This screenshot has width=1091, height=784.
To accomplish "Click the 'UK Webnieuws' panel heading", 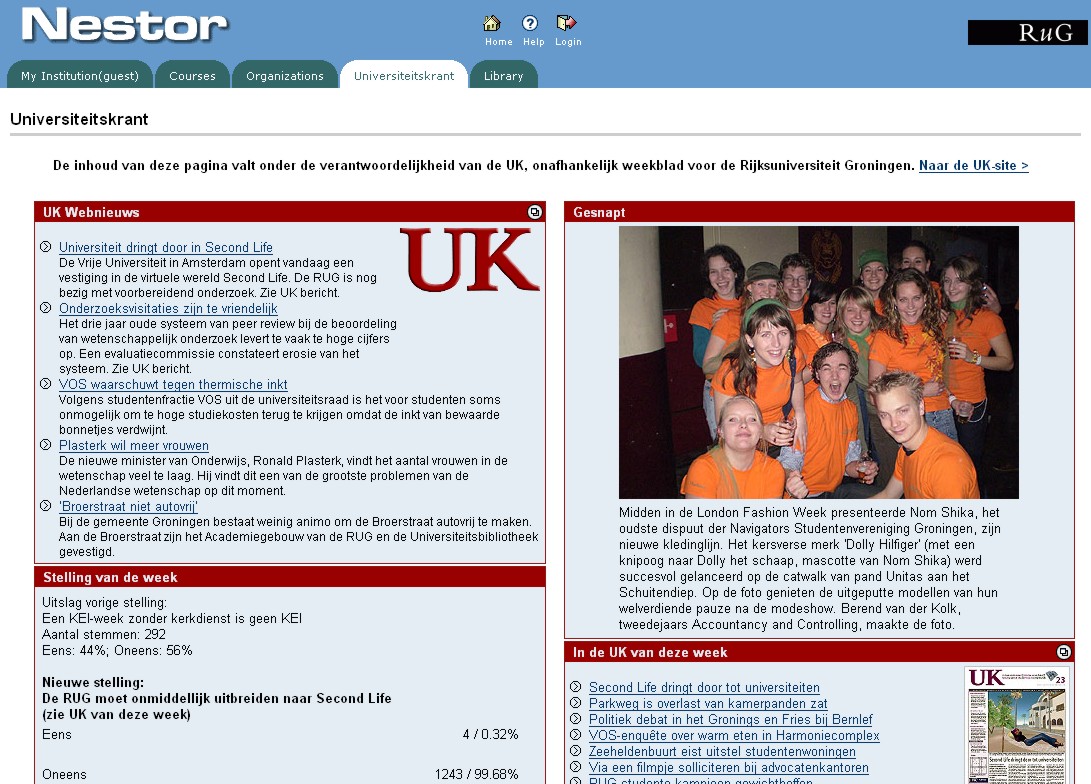I will (x=91, y=212).
